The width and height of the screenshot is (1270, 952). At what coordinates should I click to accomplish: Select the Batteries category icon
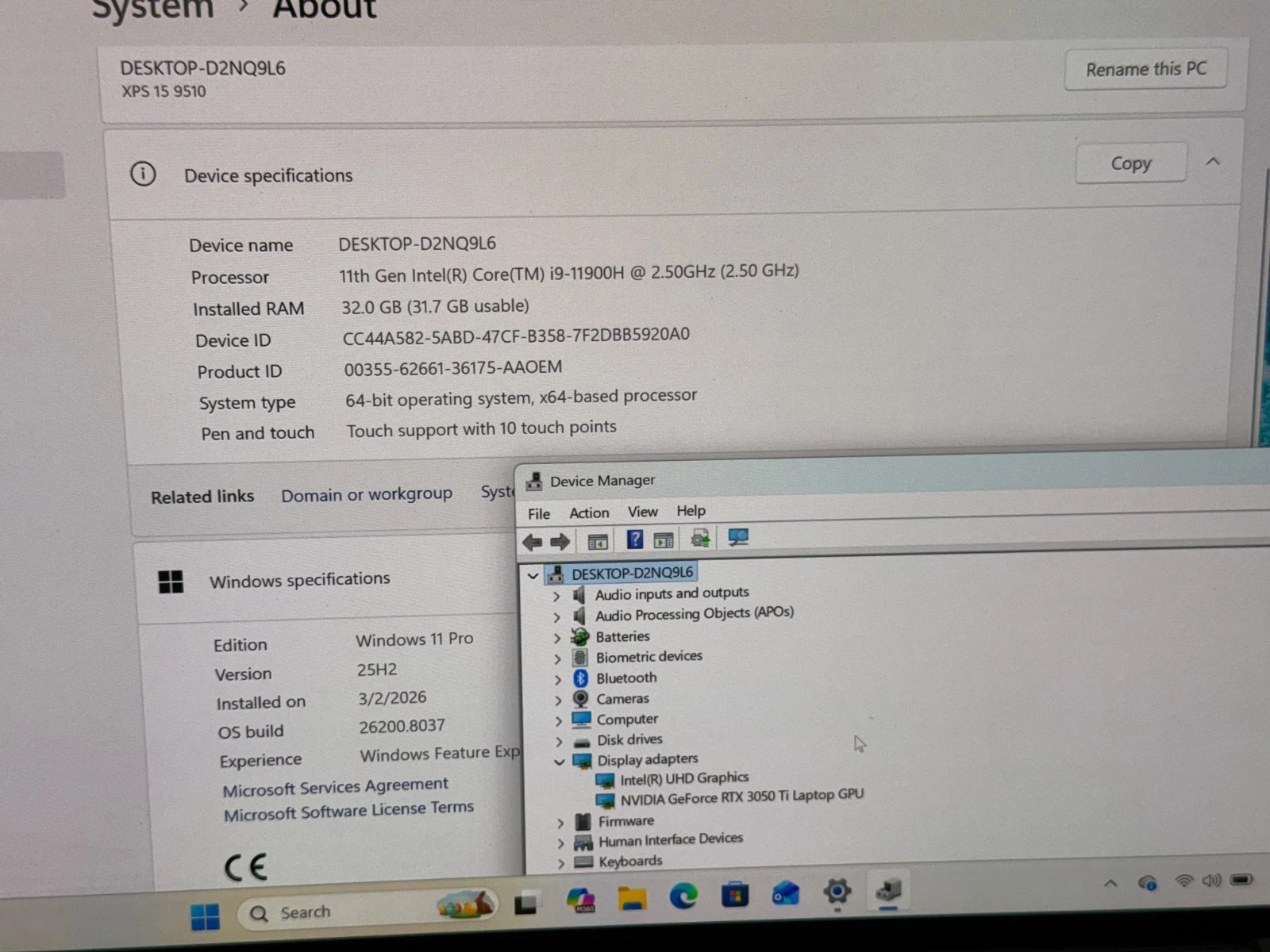click(580, 637)
